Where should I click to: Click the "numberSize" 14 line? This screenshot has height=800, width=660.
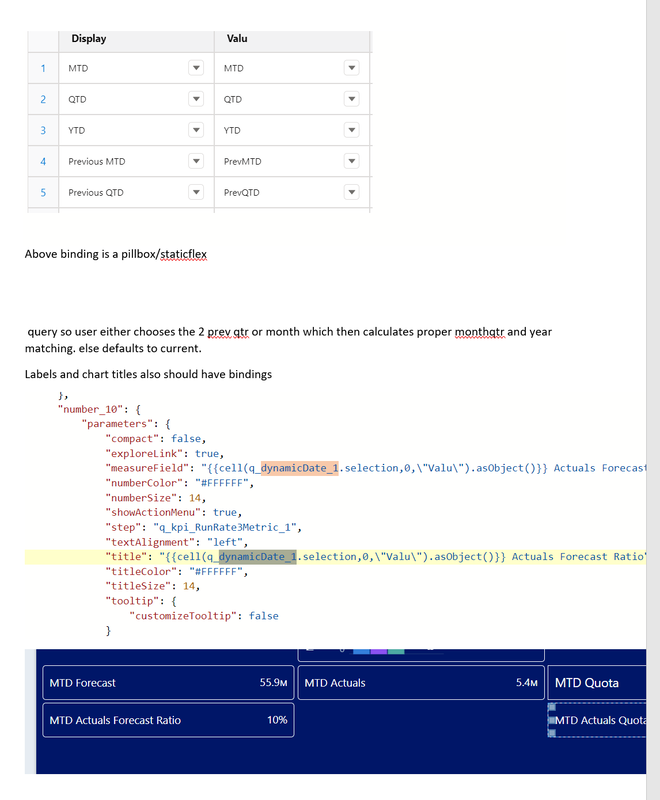point(156,497)
